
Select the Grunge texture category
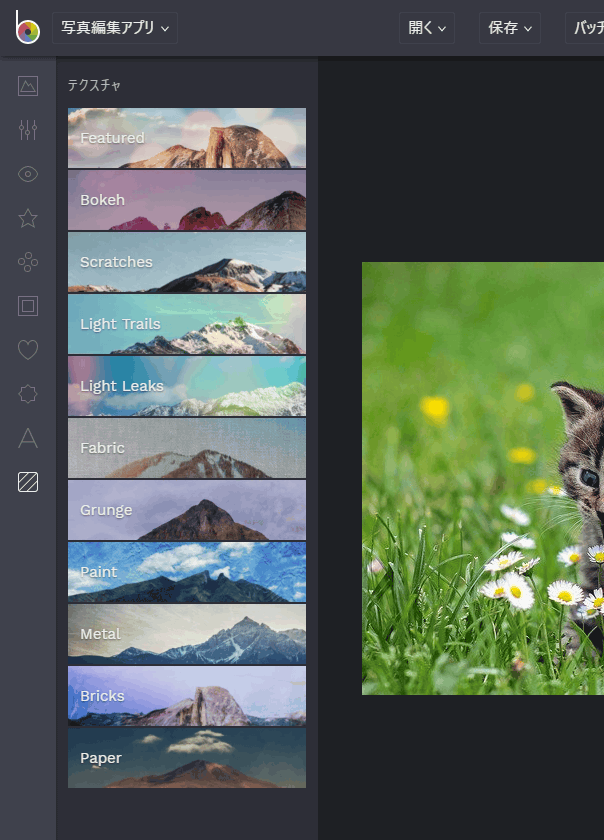coord(187,510)
